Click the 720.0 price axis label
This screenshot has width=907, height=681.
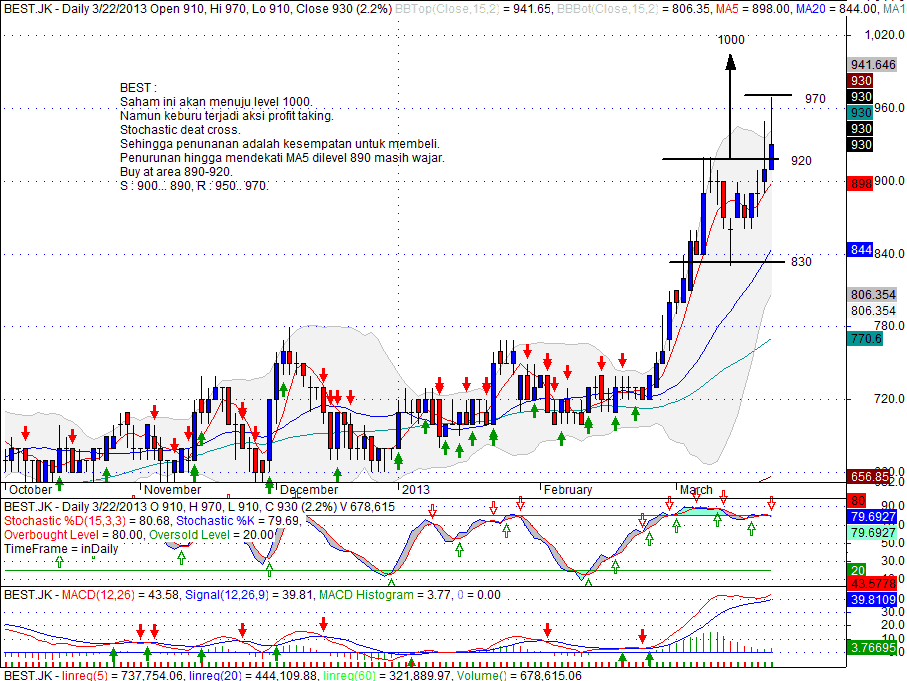click(x=889, y=399)
